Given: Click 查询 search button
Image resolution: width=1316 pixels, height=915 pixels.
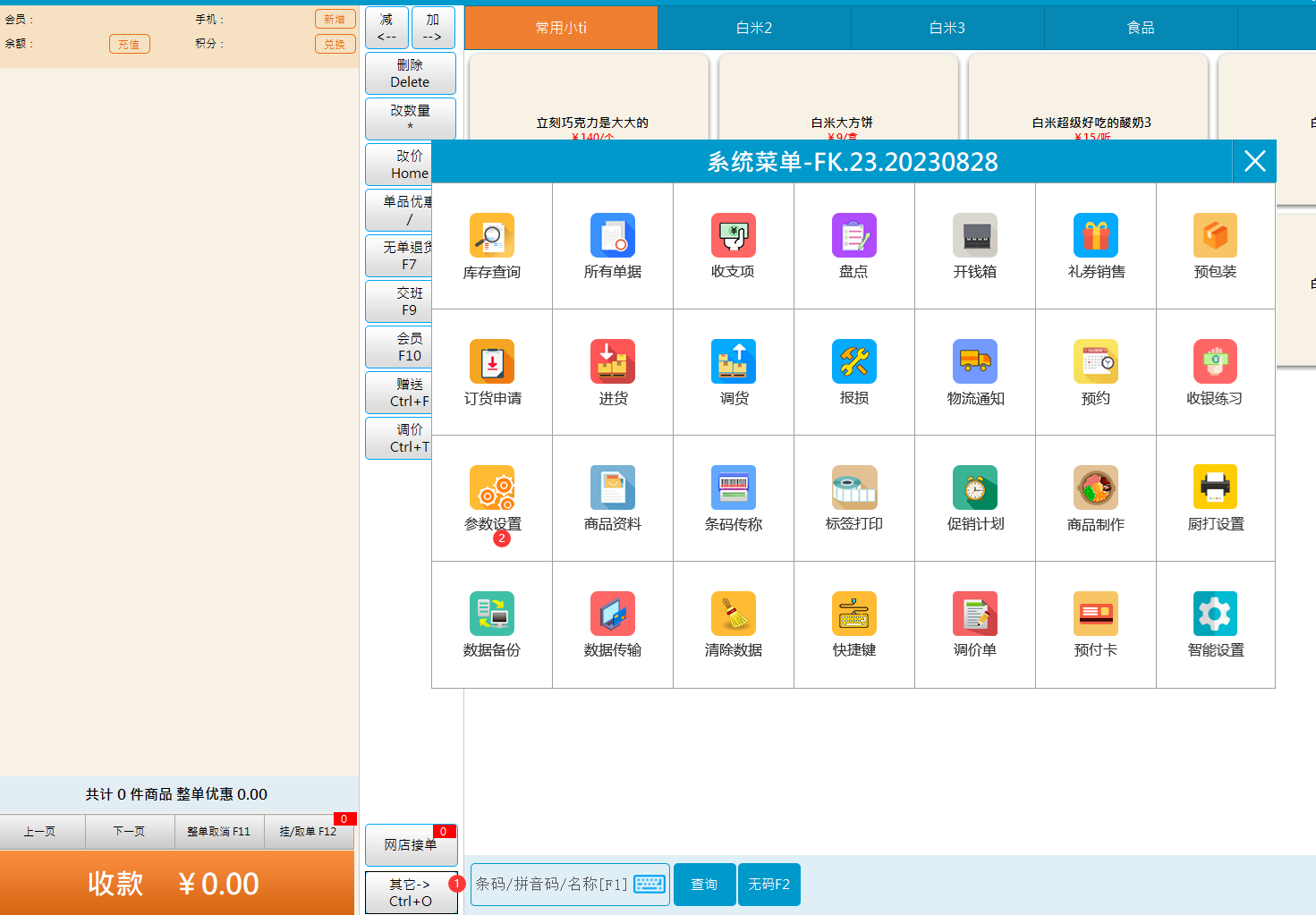Looking at the screenshot, I should pyautogui.click(x=704, y=885).
